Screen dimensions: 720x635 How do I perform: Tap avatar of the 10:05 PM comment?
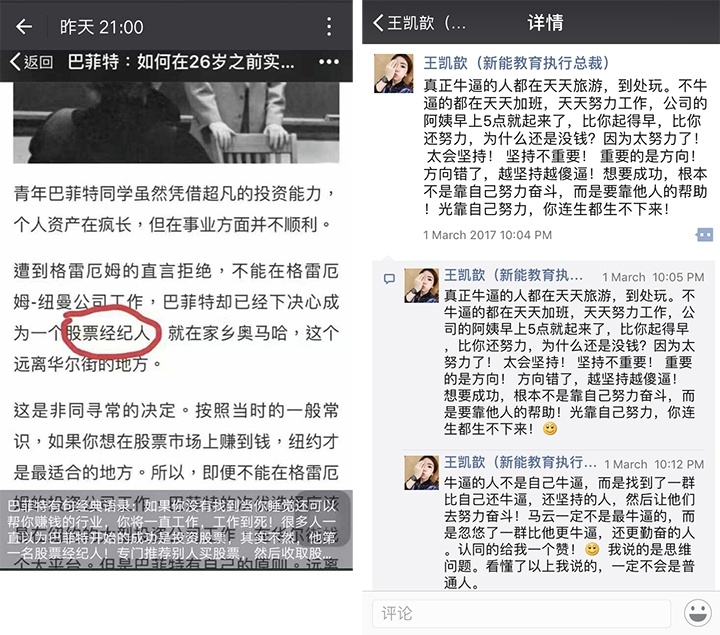(x=421, y=286)
